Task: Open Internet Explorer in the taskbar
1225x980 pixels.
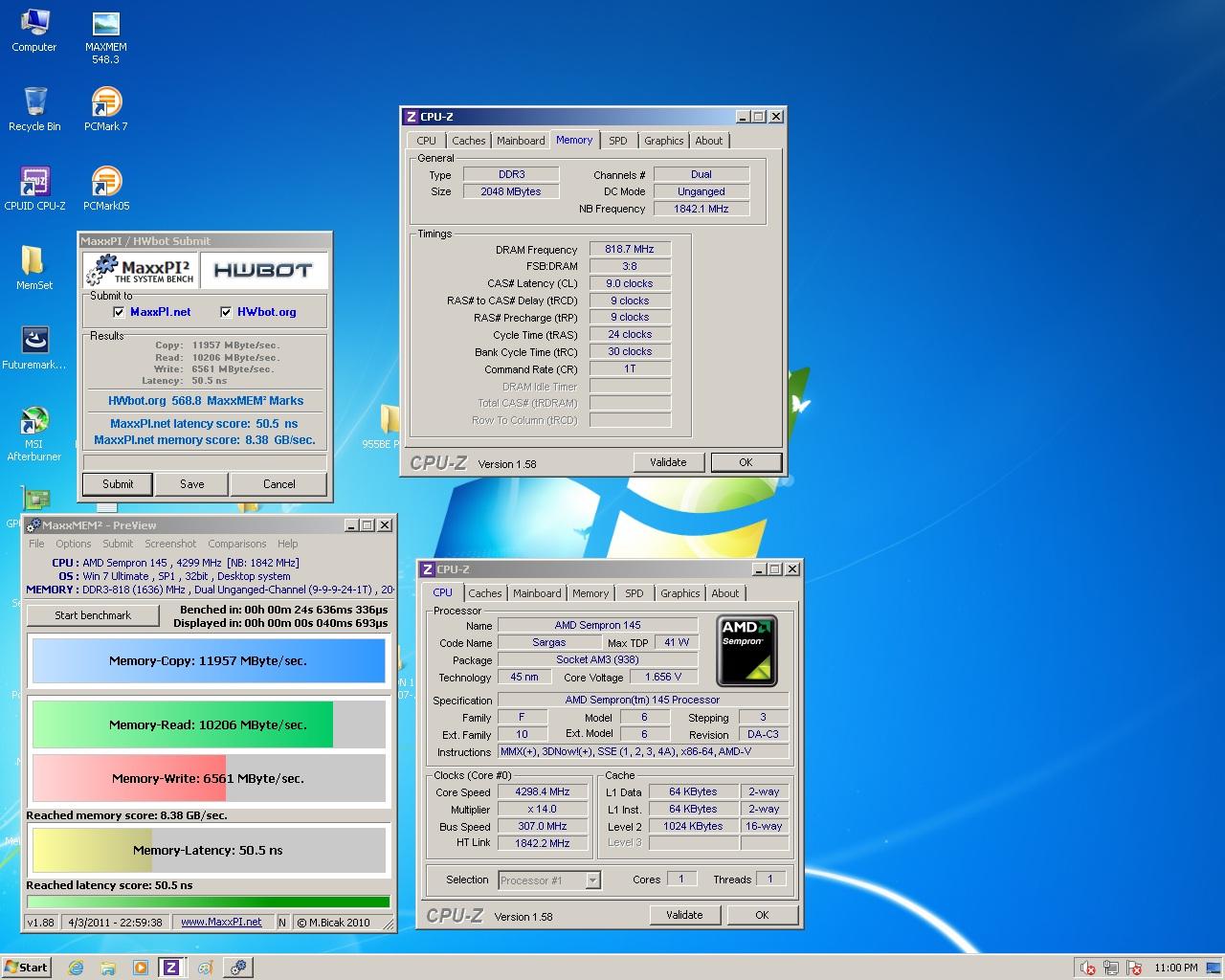Action: [76, 967]
